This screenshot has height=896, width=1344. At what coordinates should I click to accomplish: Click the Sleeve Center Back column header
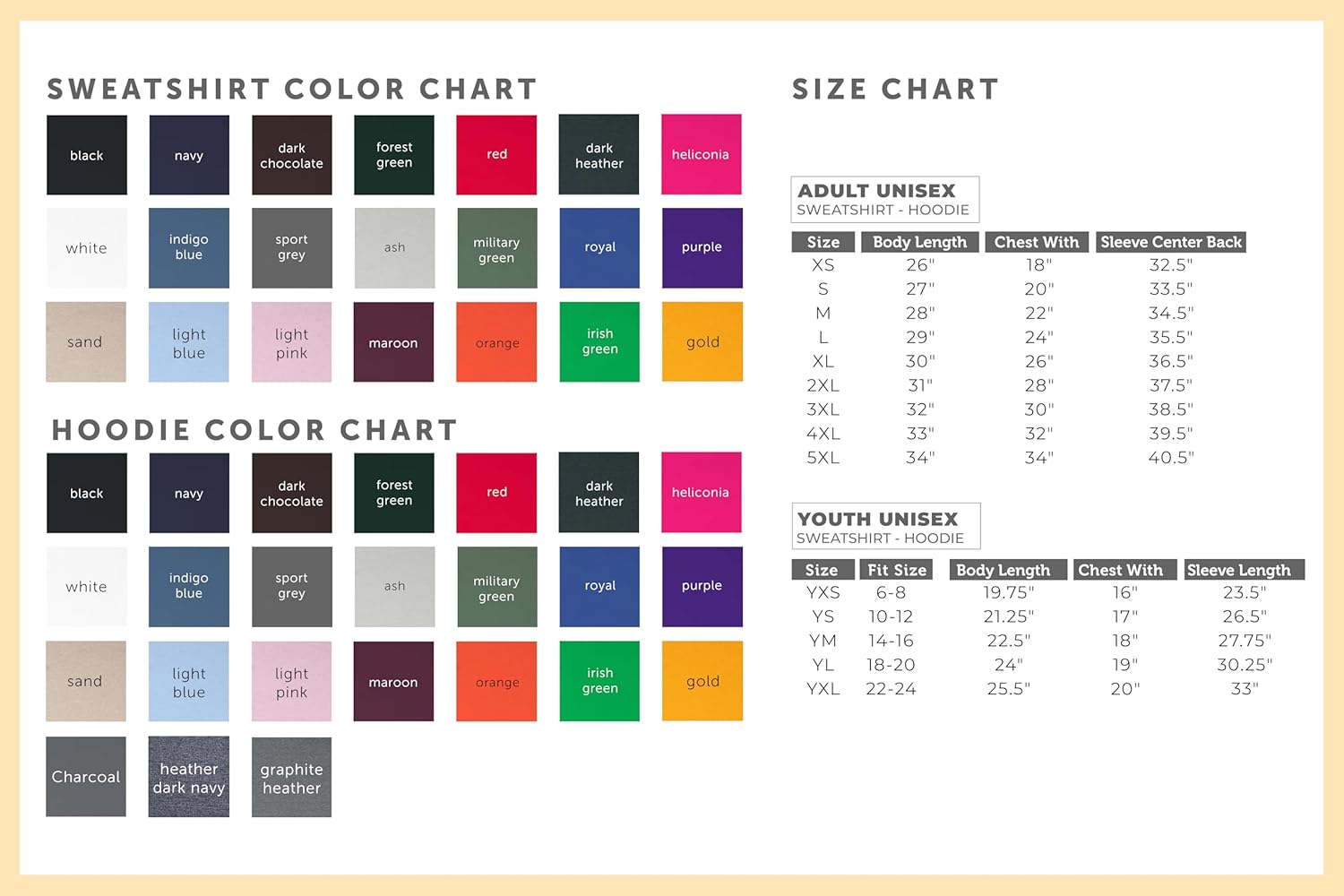(x=1170, y=242)
